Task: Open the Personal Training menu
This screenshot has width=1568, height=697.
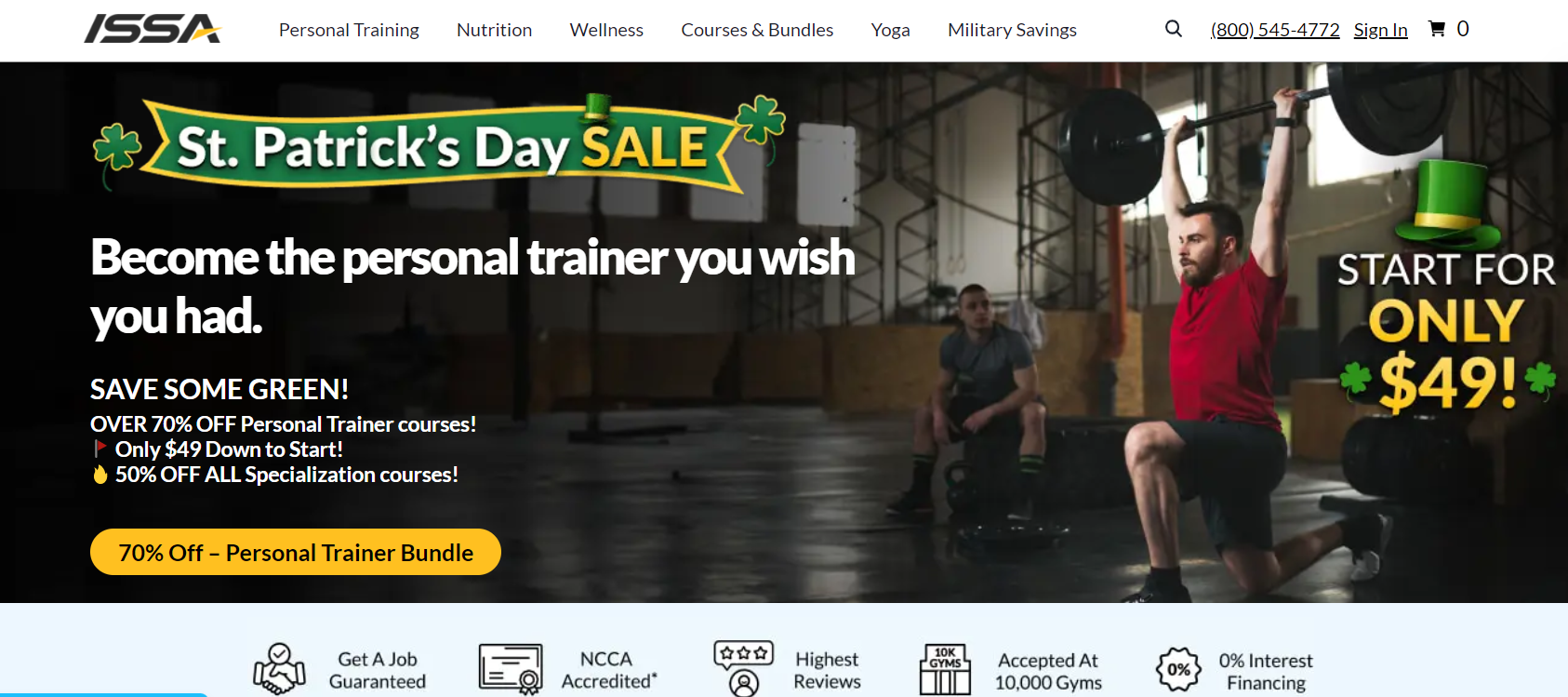Action: (349, 30)
